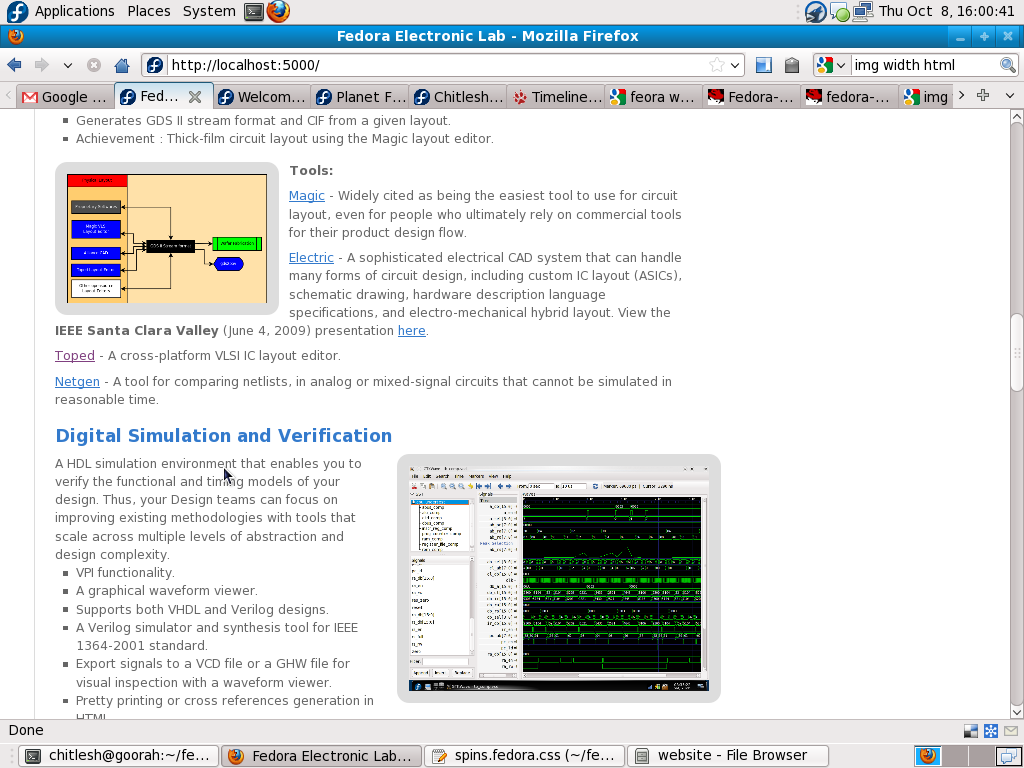Open the URL bar history dropdown arrow
Image resolution: width=1024 pixels, height=768 pixels.
(735, 65)
